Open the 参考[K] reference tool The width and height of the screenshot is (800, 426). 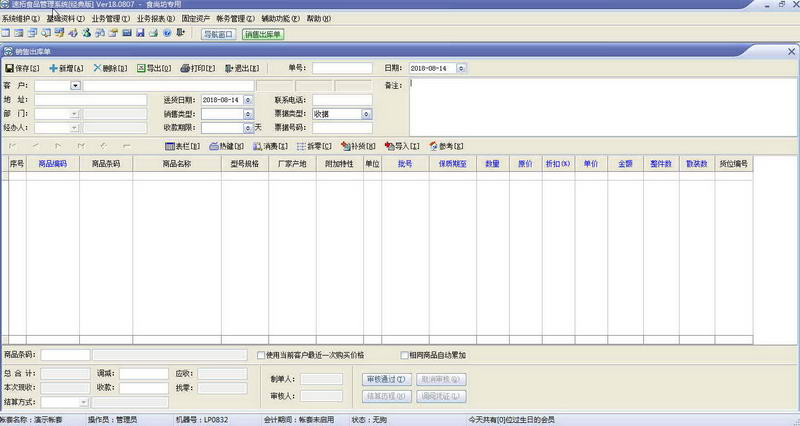coord(446,146)
